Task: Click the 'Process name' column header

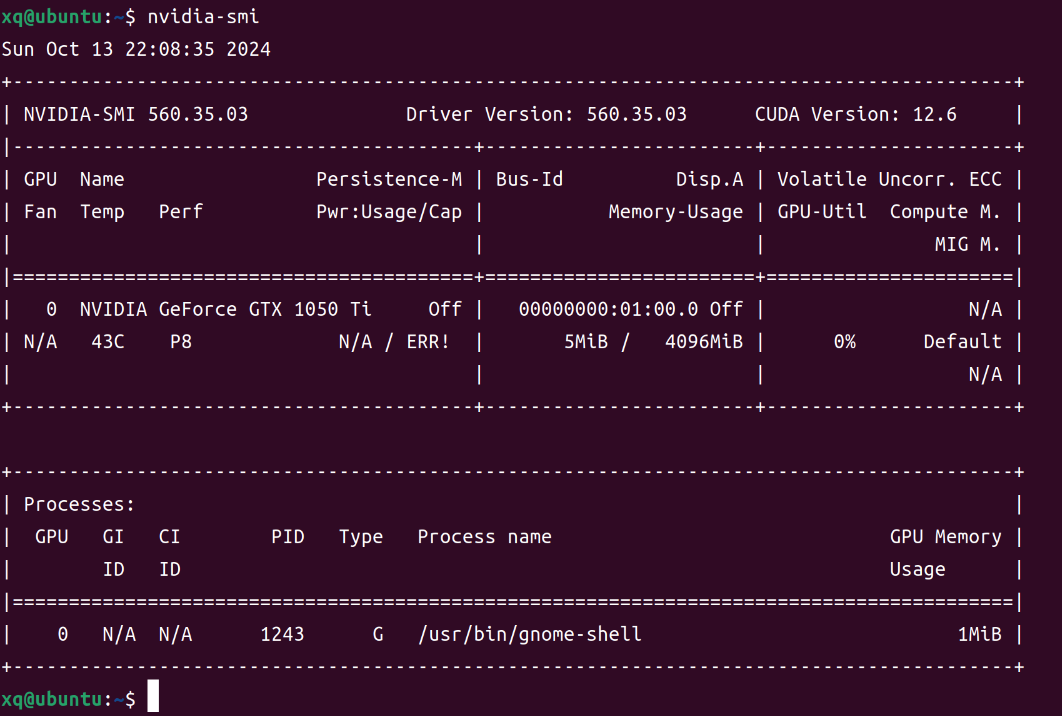Action: coord(484,536)
